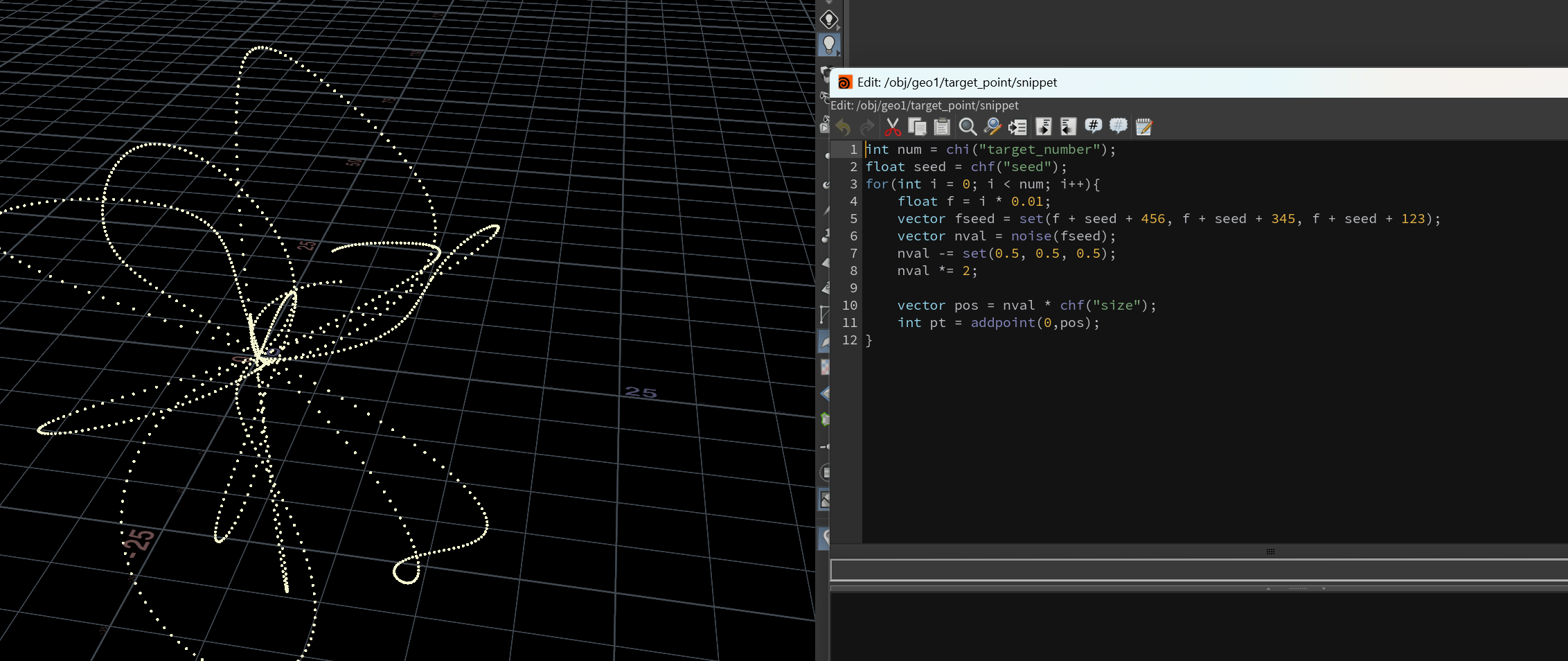This screenshot has width=1568, height=661.
Task: Click the value 0.01 on line 4
Action: click(x=1027, y=202)
